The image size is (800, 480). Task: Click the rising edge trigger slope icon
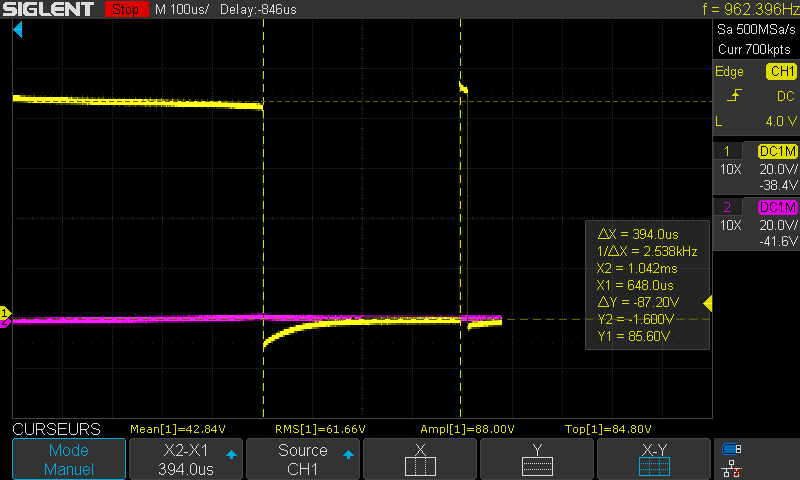736,96
